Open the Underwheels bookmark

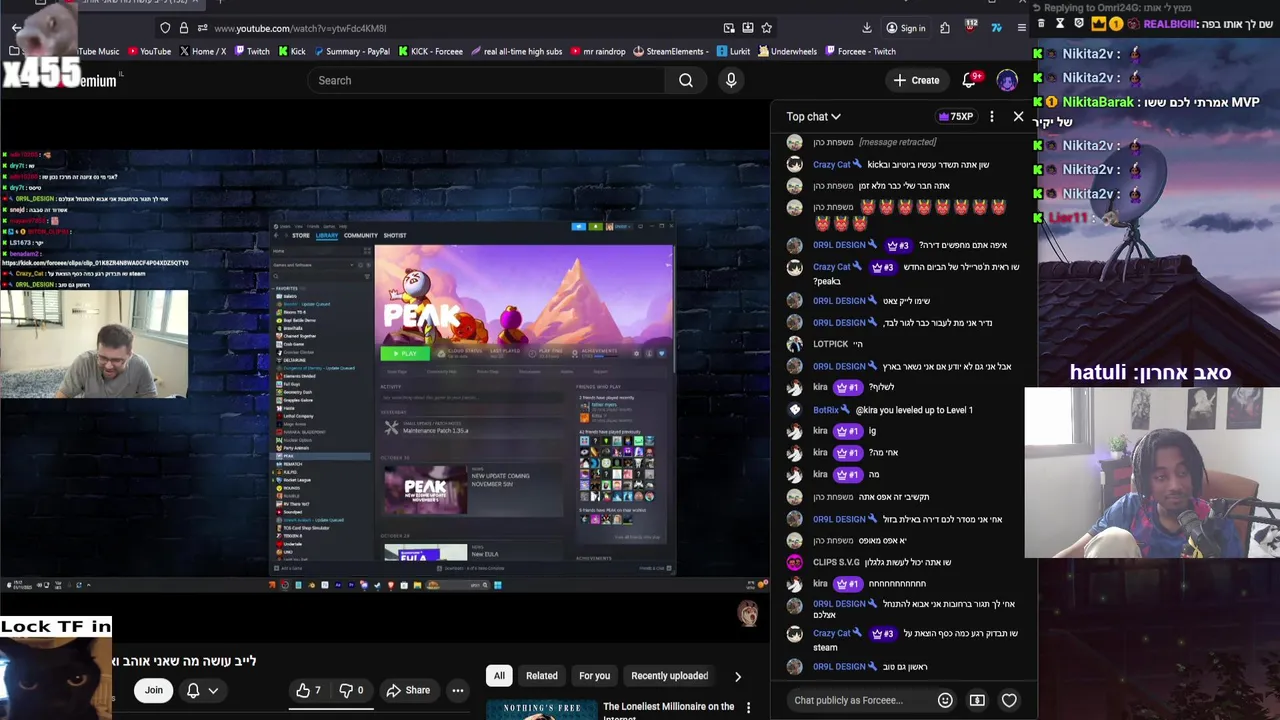(x=788, y=51)
